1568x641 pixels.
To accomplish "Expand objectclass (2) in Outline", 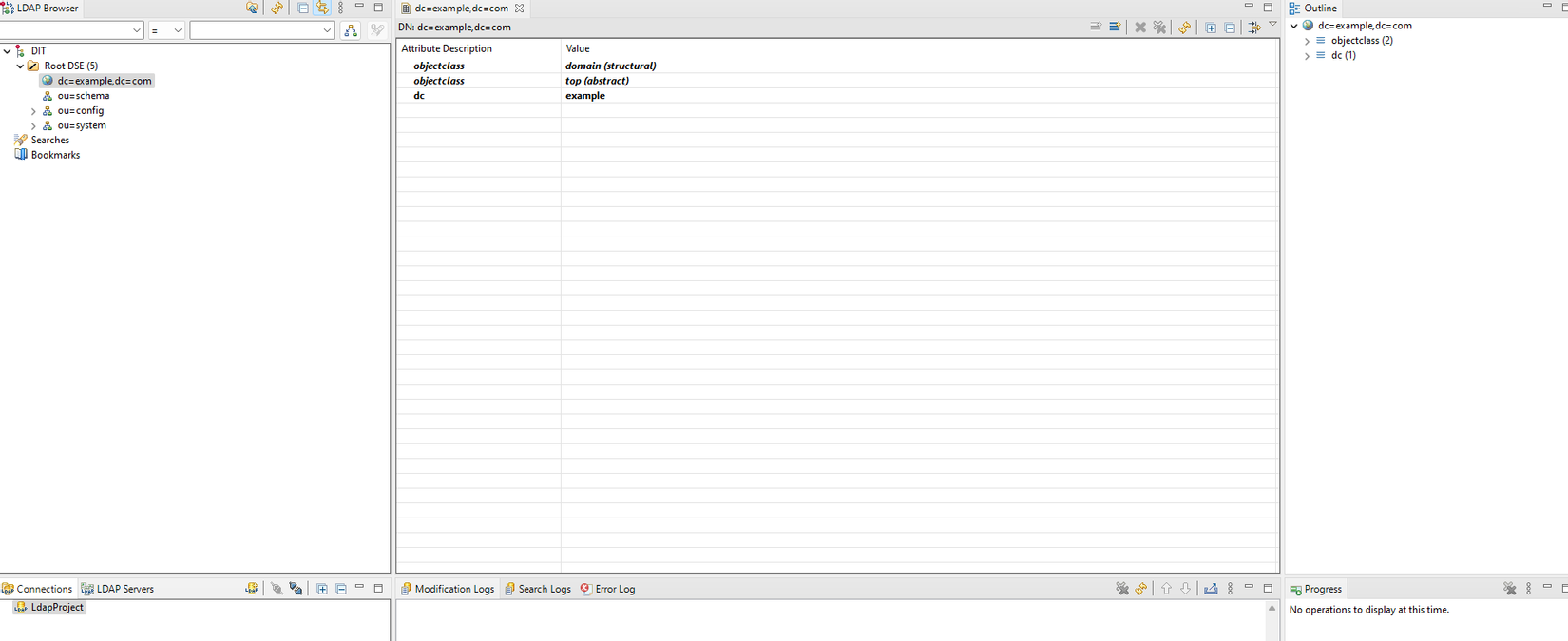I will click(x=1307, y=41).
